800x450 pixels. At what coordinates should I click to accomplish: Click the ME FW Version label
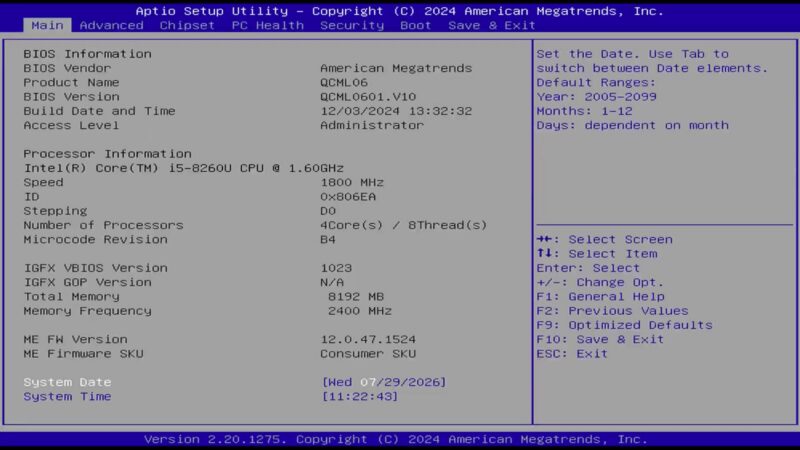pyautogui.click(x=75, y=339)
